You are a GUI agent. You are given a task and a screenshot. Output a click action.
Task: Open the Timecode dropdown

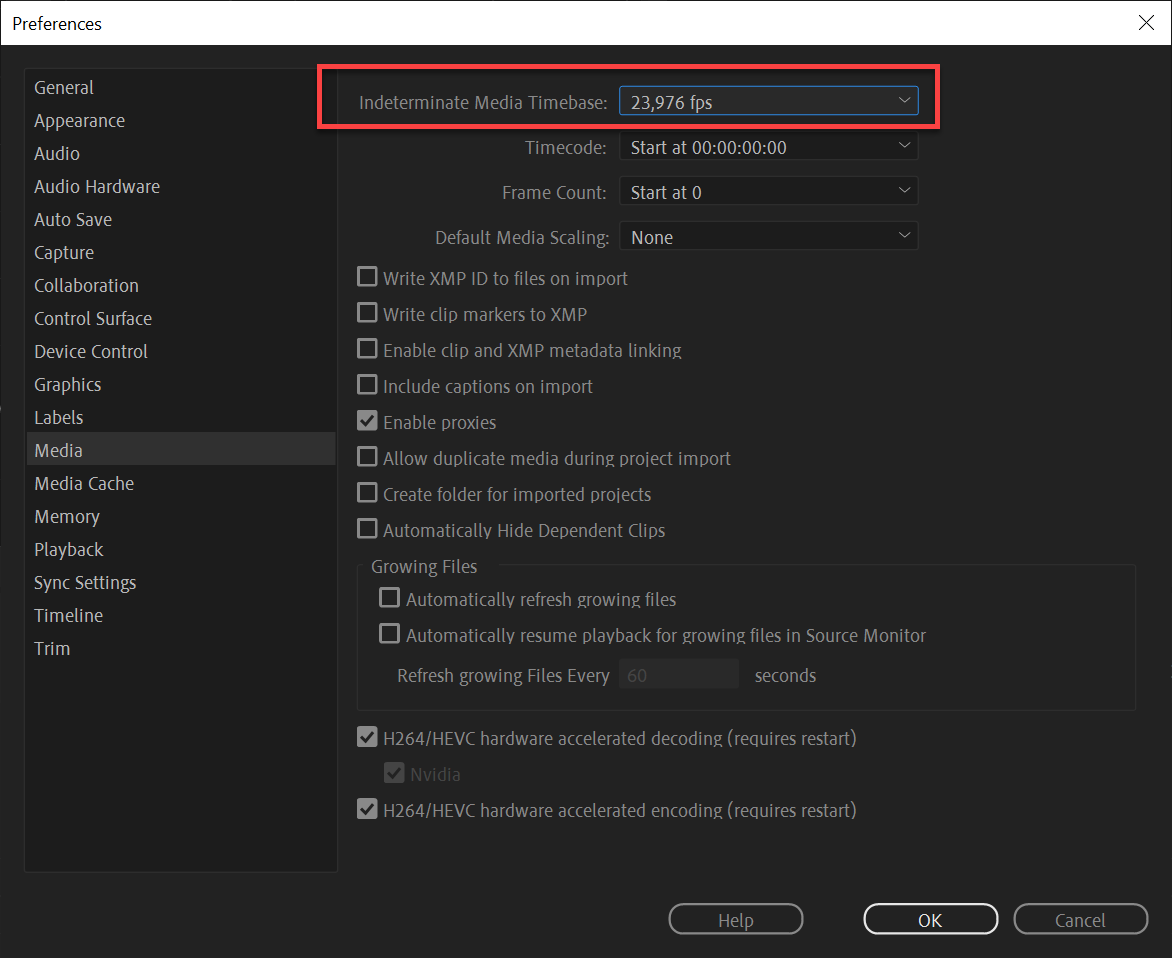[767, 145]
